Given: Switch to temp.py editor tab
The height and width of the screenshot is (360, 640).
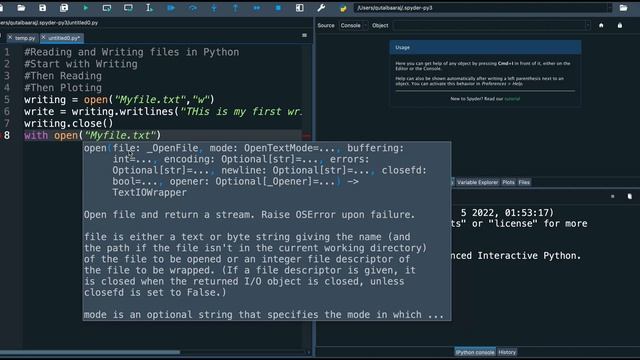Looking at the screenshot, I should coord(25,38).
